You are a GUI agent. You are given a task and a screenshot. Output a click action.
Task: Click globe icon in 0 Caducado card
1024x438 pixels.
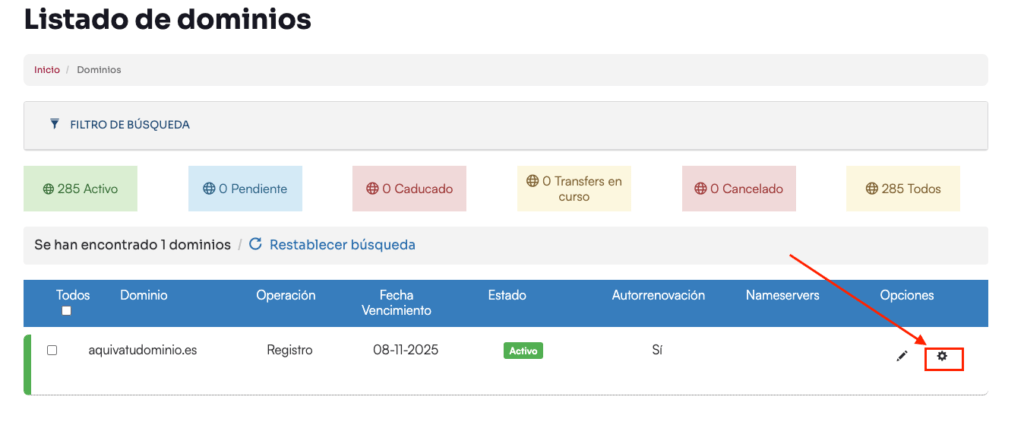click(x=373, y=189)
